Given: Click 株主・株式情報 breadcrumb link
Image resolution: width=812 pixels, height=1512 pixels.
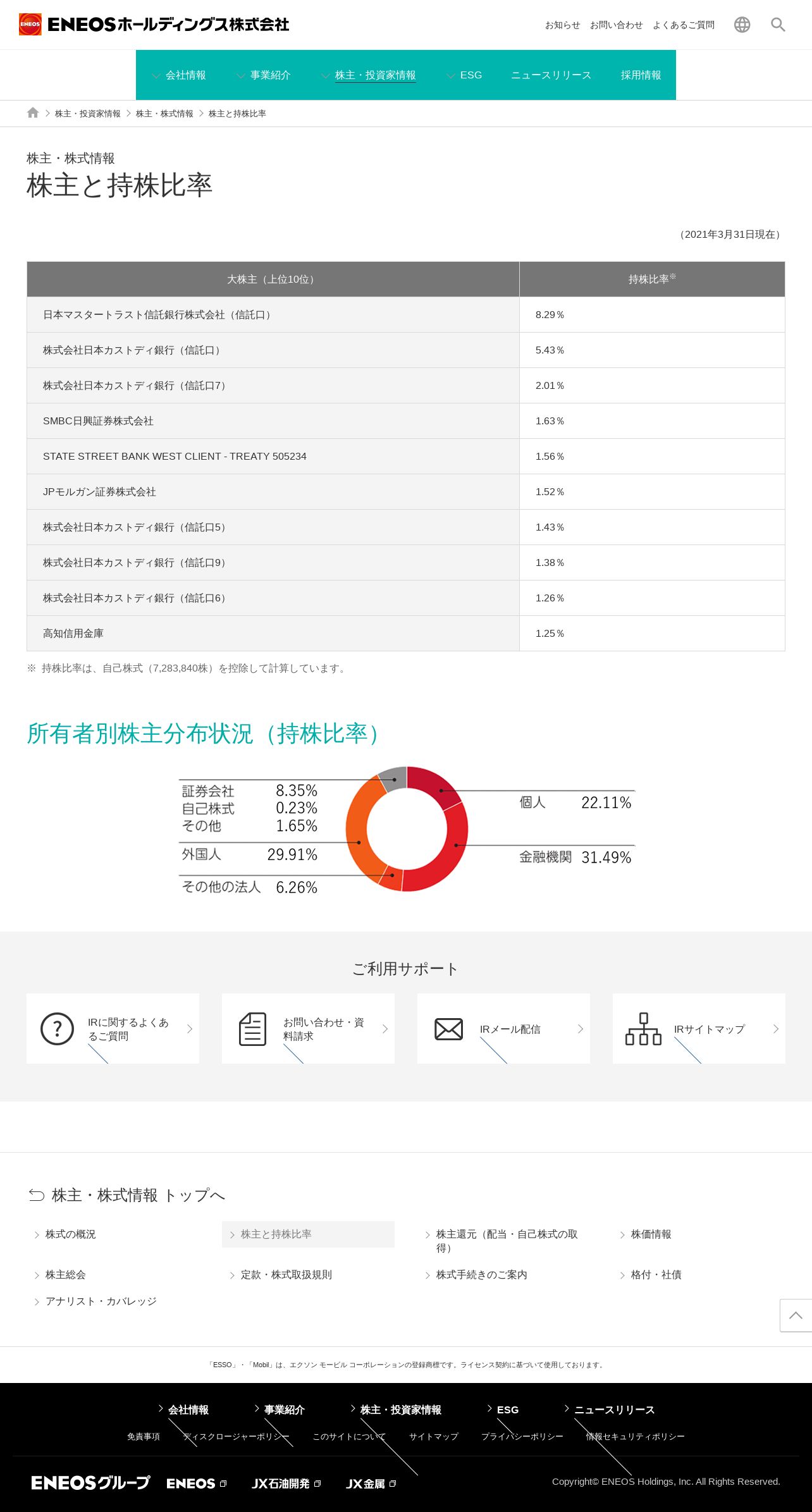Looking at the screenshot, I should 164,114.
